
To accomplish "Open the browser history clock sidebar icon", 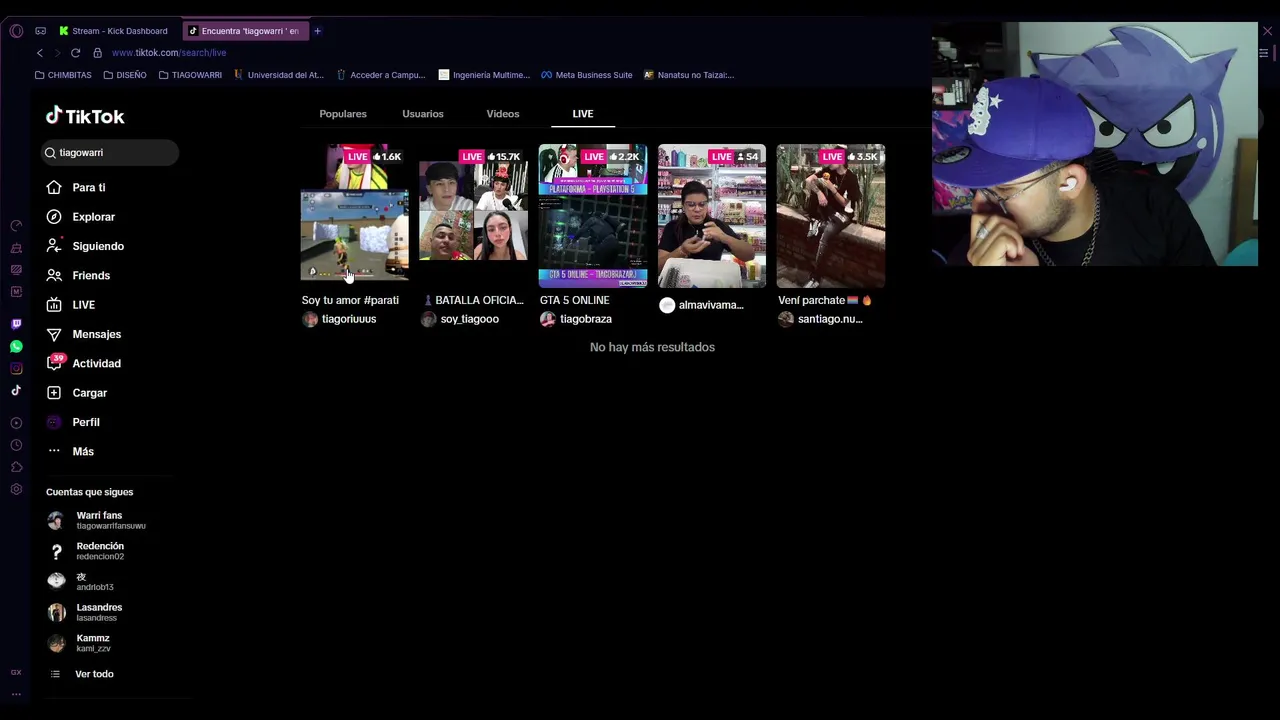I will pyautogui.click(x=16, y=445).
